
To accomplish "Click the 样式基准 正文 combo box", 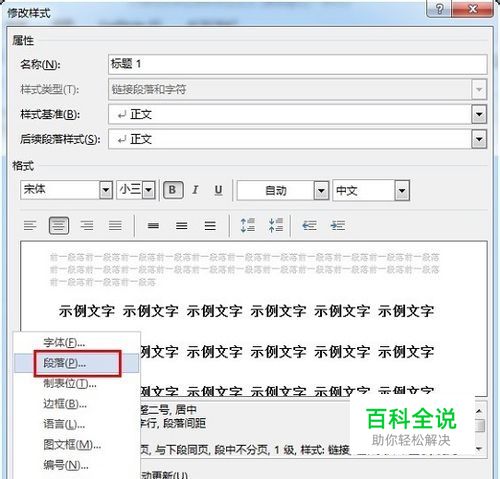I will click(298, 114).
